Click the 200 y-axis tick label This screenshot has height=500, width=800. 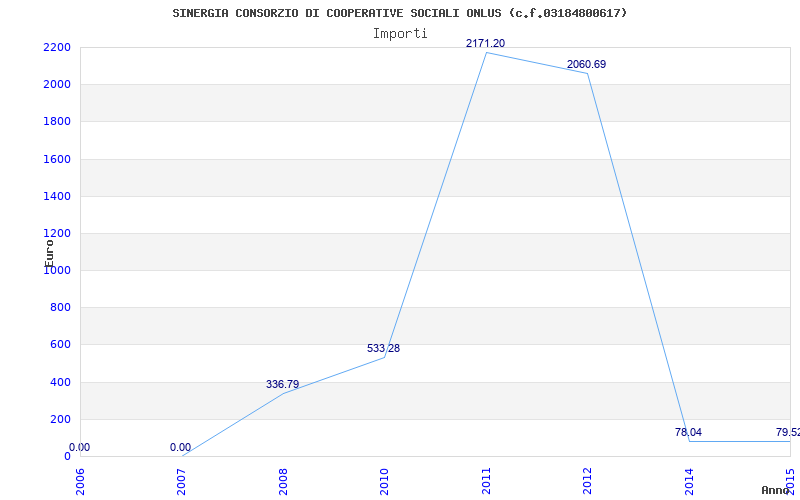click(60, 419)
